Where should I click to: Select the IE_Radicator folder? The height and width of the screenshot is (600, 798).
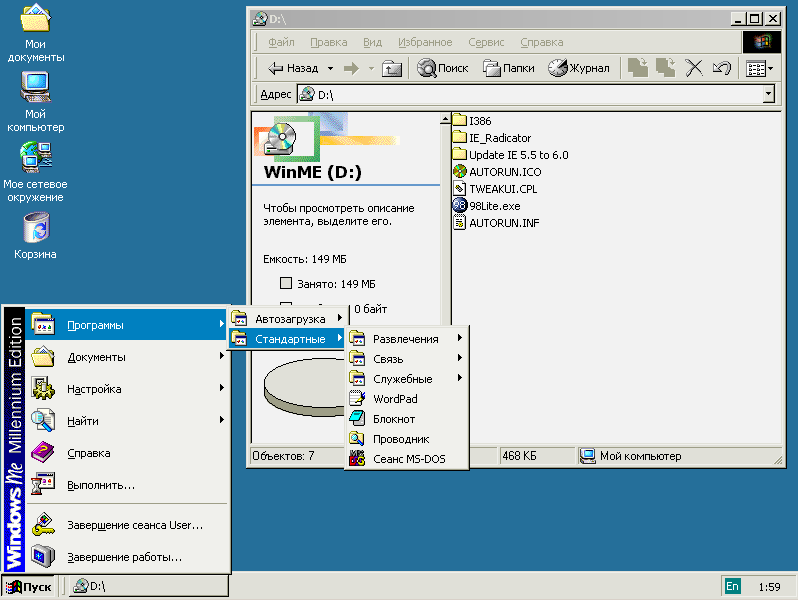coord(492,138)
